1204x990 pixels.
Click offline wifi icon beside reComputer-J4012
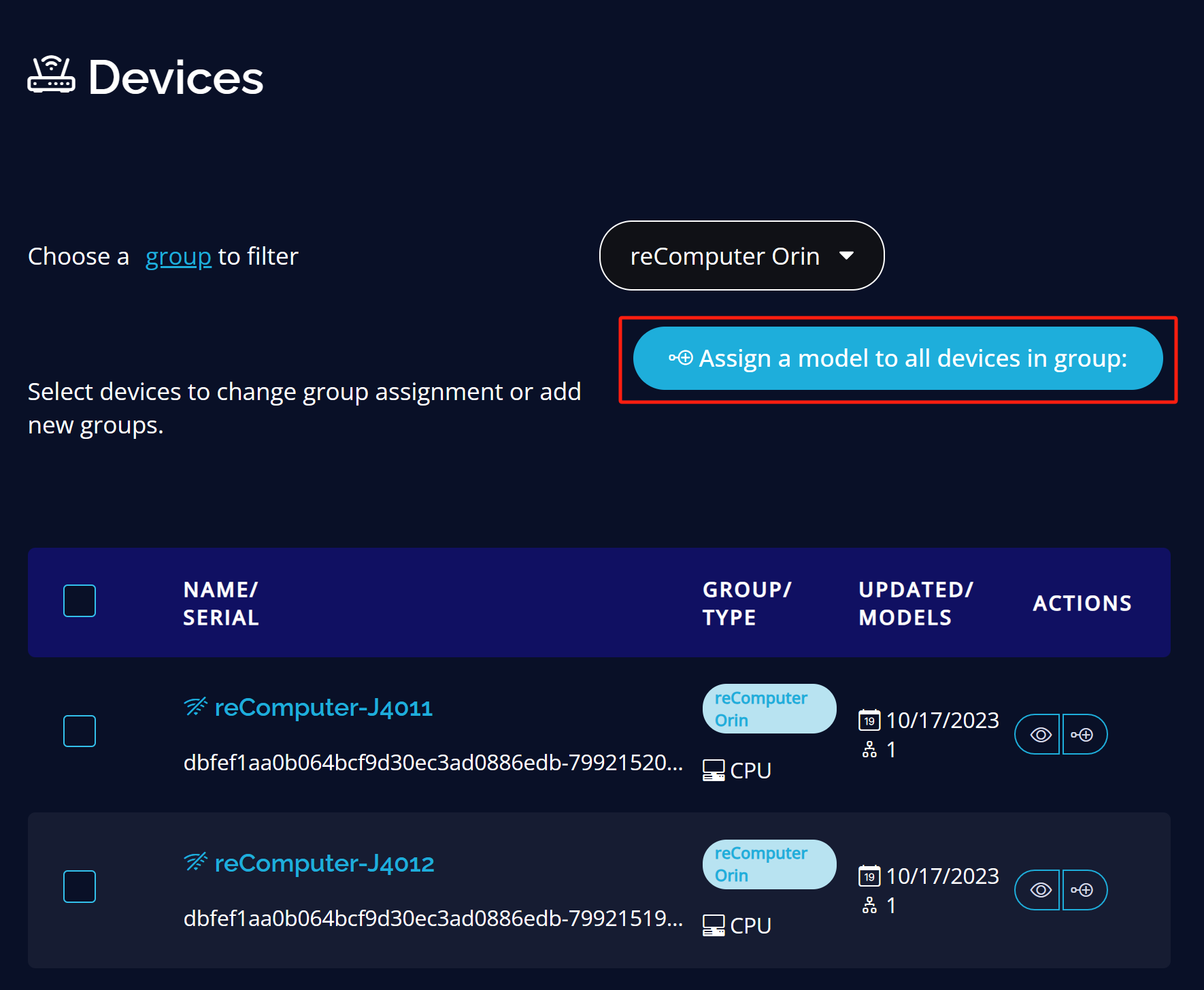click(195, 862)
